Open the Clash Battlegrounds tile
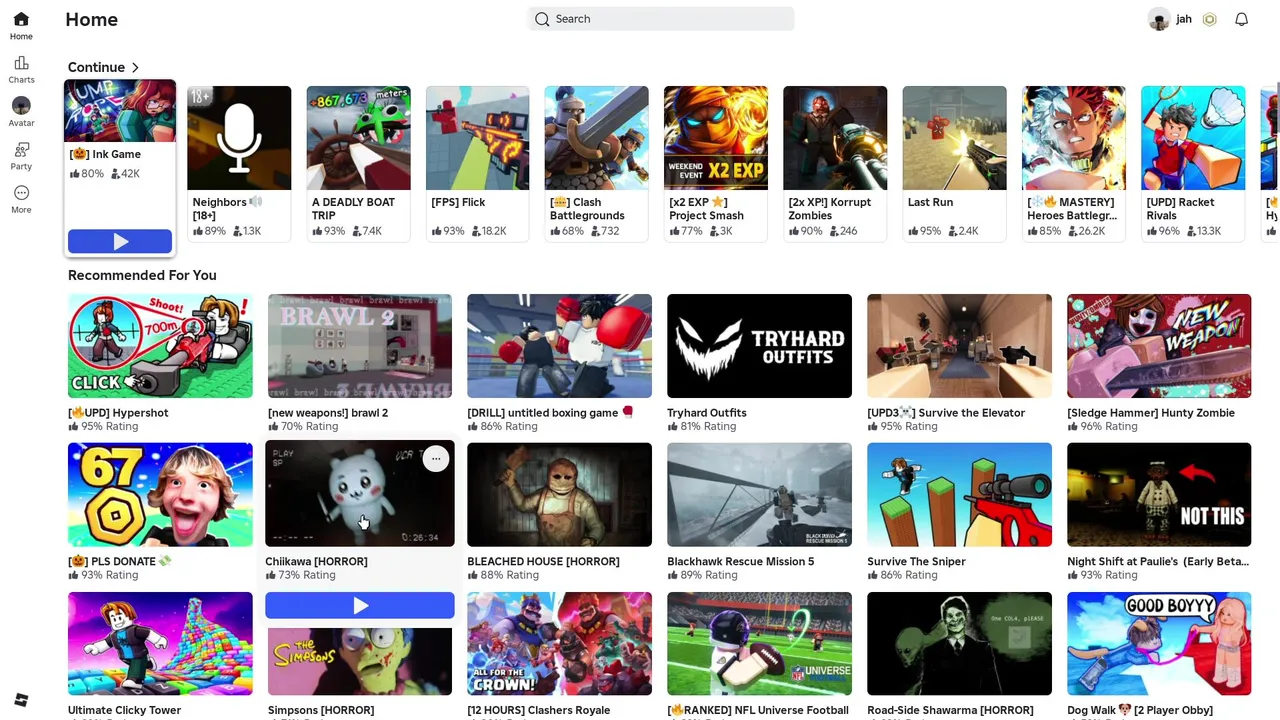Image resolution: width=1280 pixels, height=720 pixels. pos(596,163)
